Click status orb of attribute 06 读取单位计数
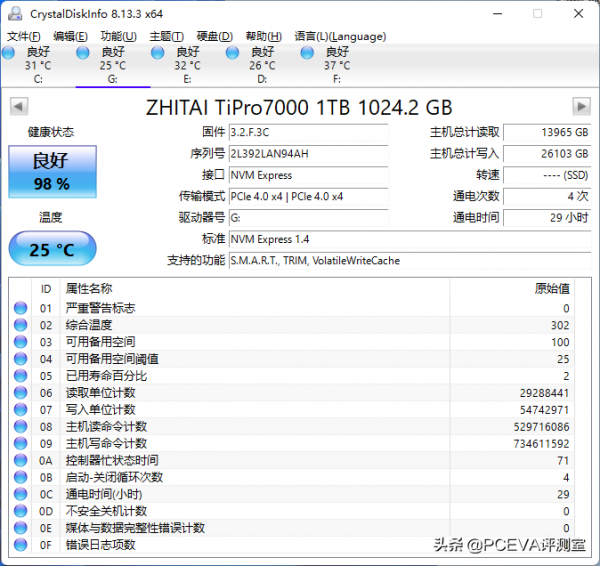The height and width of the screenshot is (566, 600). (21, 393)
